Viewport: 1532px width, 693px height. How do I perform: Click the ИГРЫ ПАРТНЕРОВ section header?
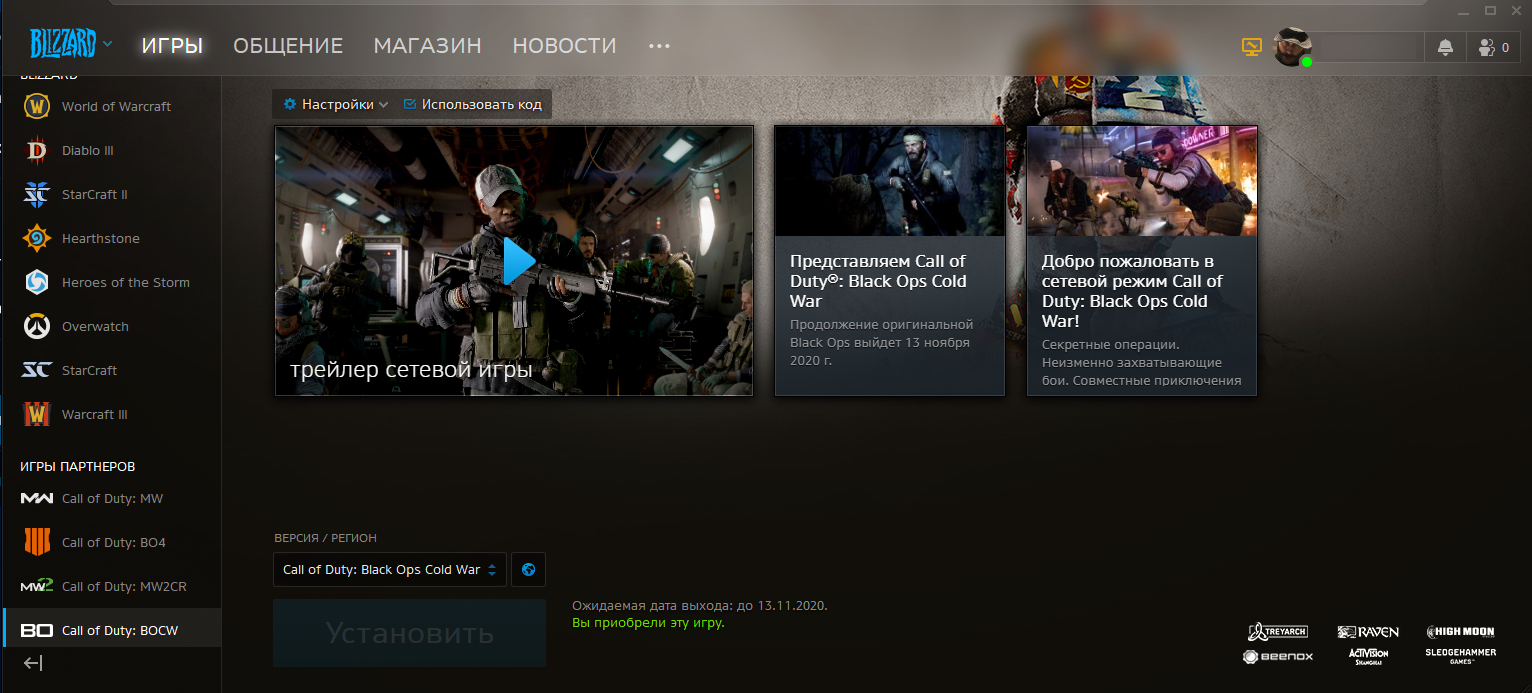click(77, 467)
